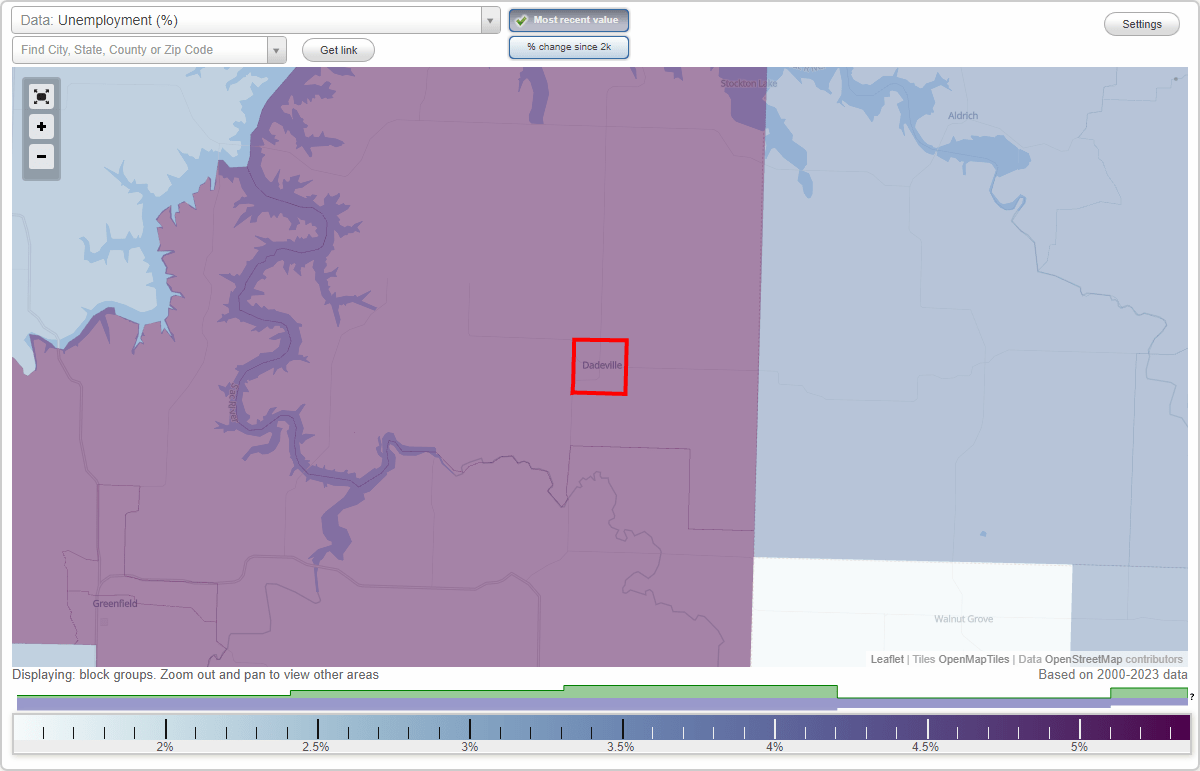
Task: Click the 'Based on 2000-2023 data' note
Action: 1113,675
